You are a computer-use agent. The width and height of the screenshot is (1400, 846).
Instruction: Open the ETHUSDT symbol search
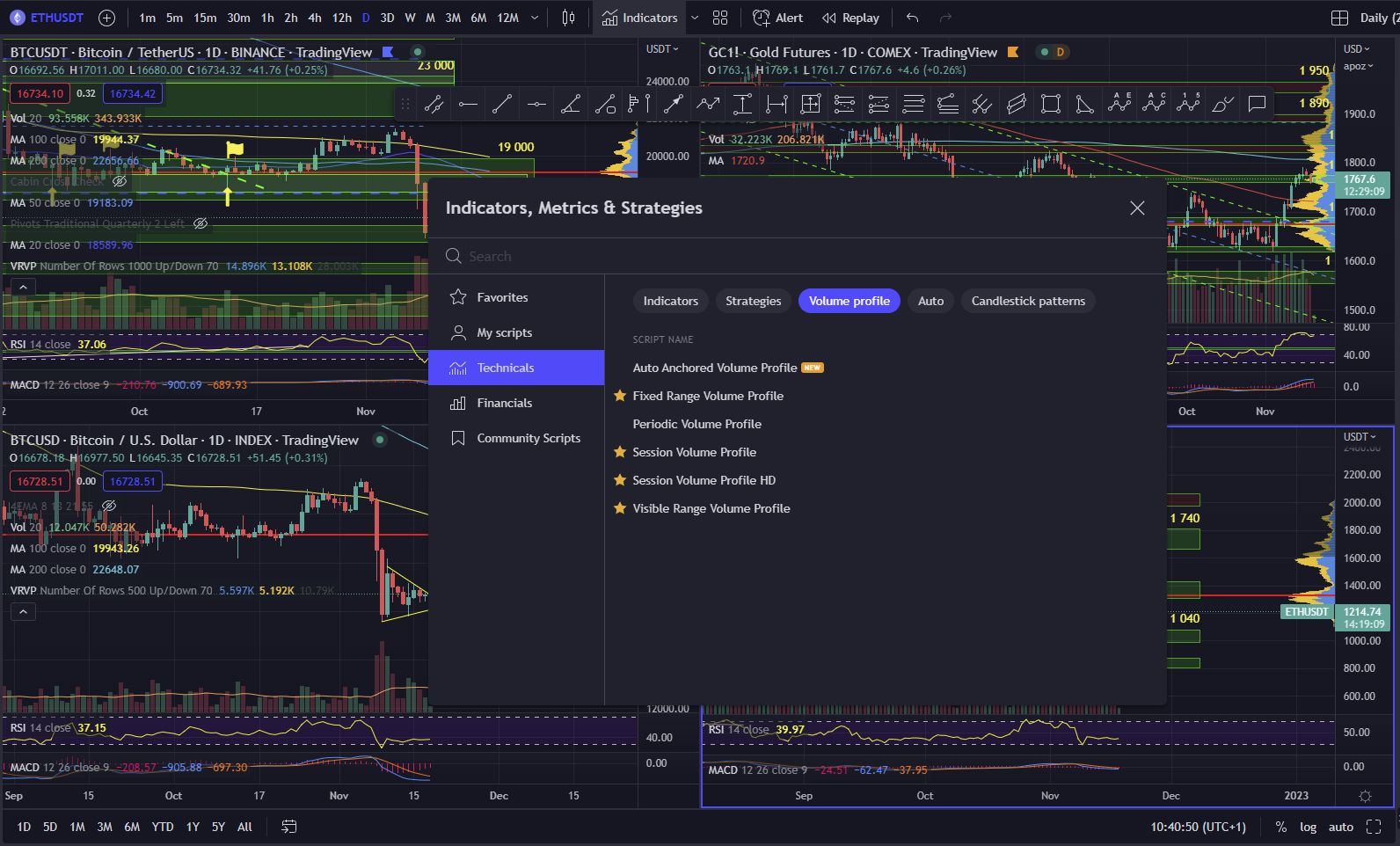[x=46, y=18]
